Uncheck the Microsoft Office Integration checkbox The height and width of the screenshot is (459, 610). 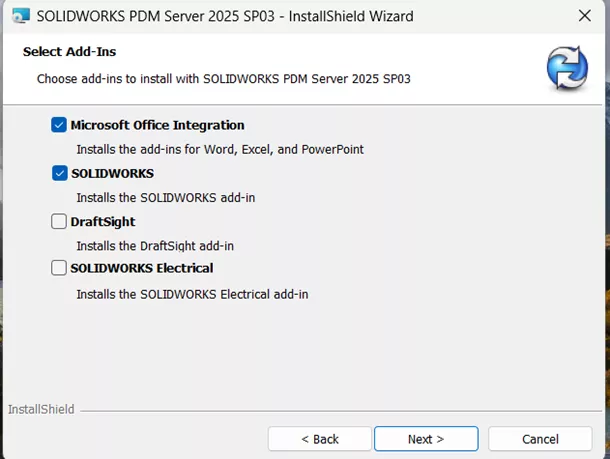pos(59,125)
